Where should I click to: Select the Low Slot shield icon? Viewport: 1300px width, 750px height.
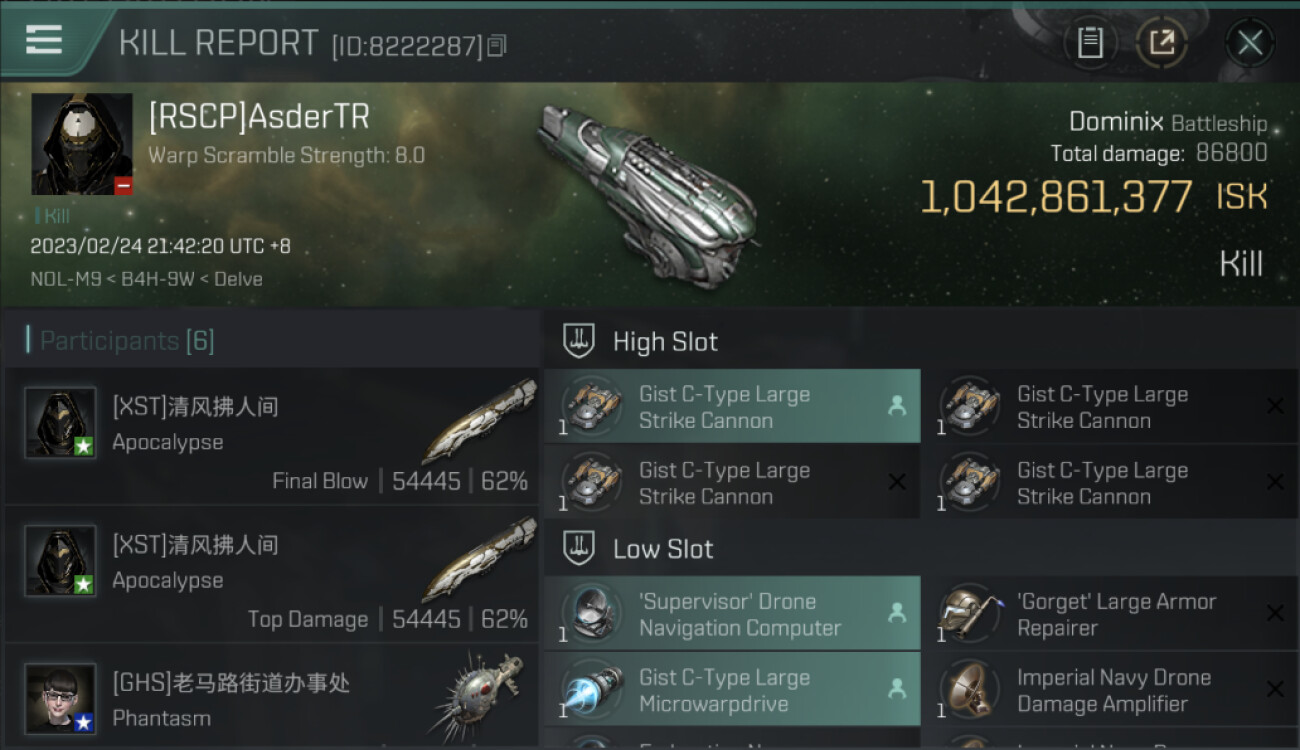pos(579,548)
